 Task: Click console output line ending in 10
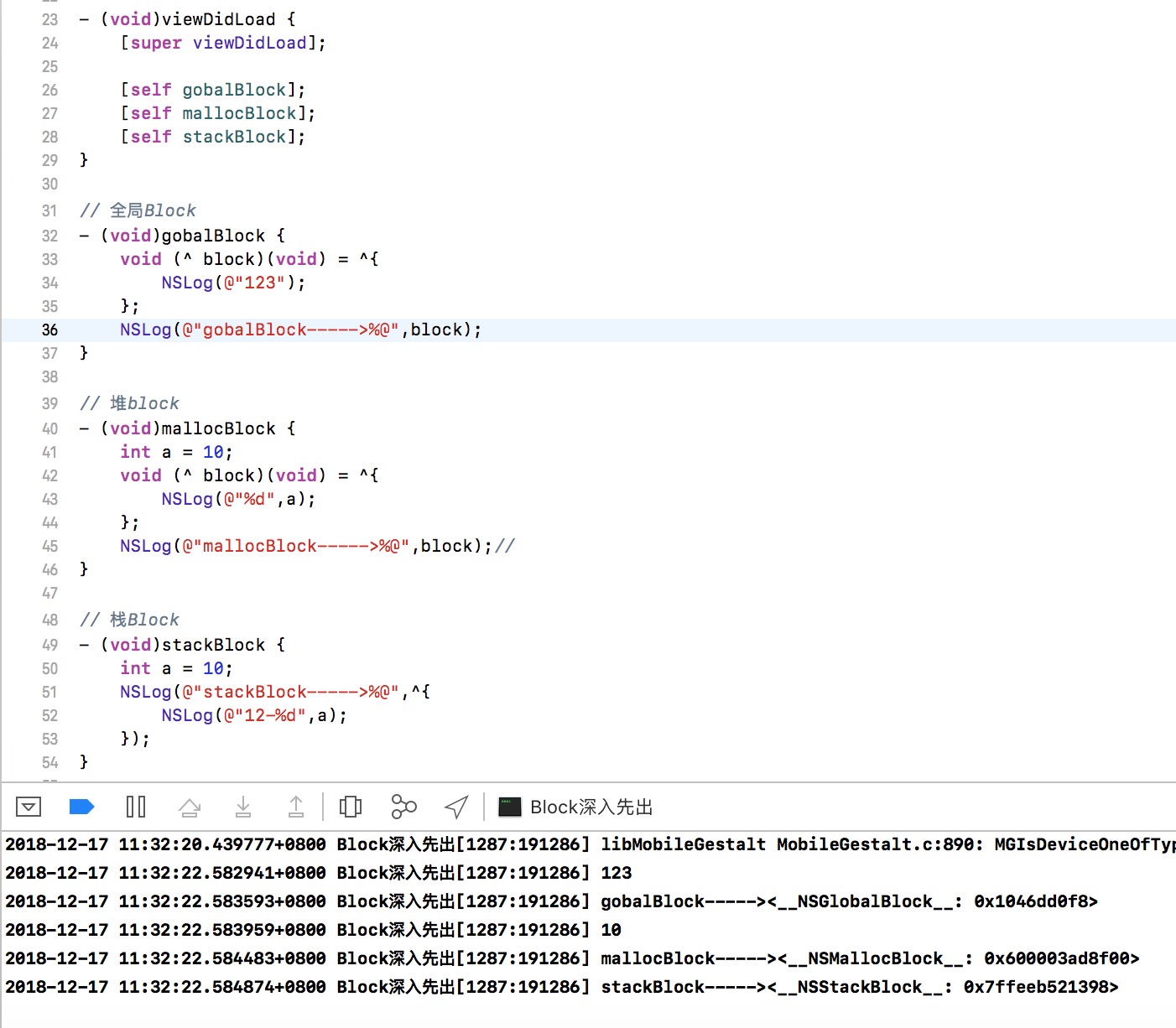(x=313, y=930)
